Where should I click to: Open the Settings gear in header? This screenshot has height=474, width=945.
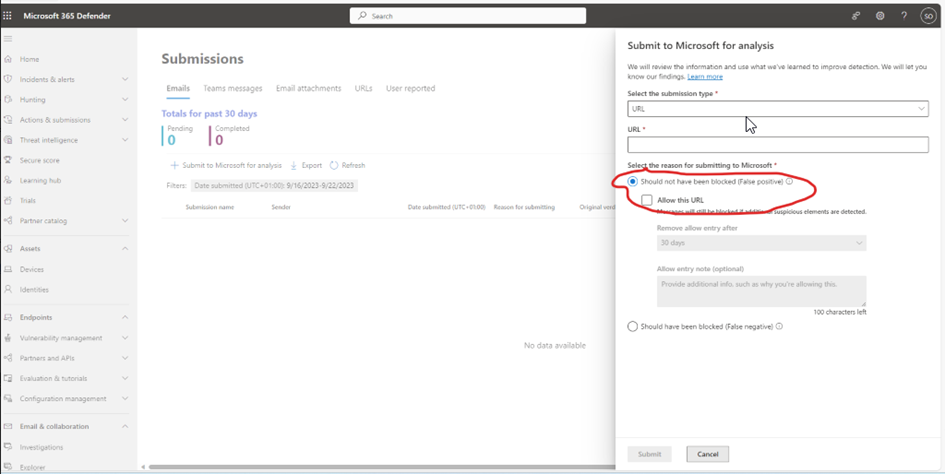880,16
